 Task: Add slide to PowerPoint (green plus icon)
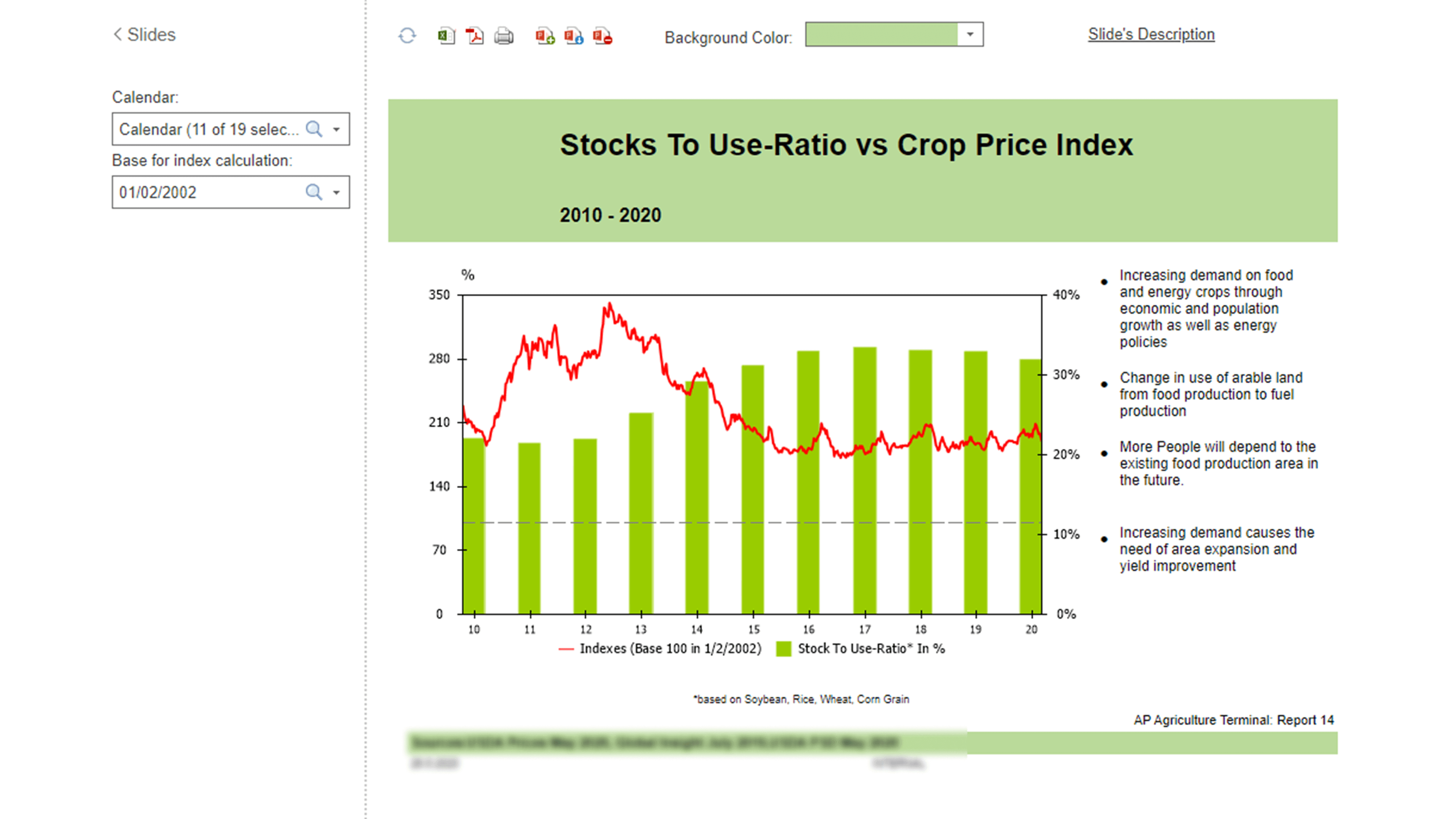(x=545, y=36)
